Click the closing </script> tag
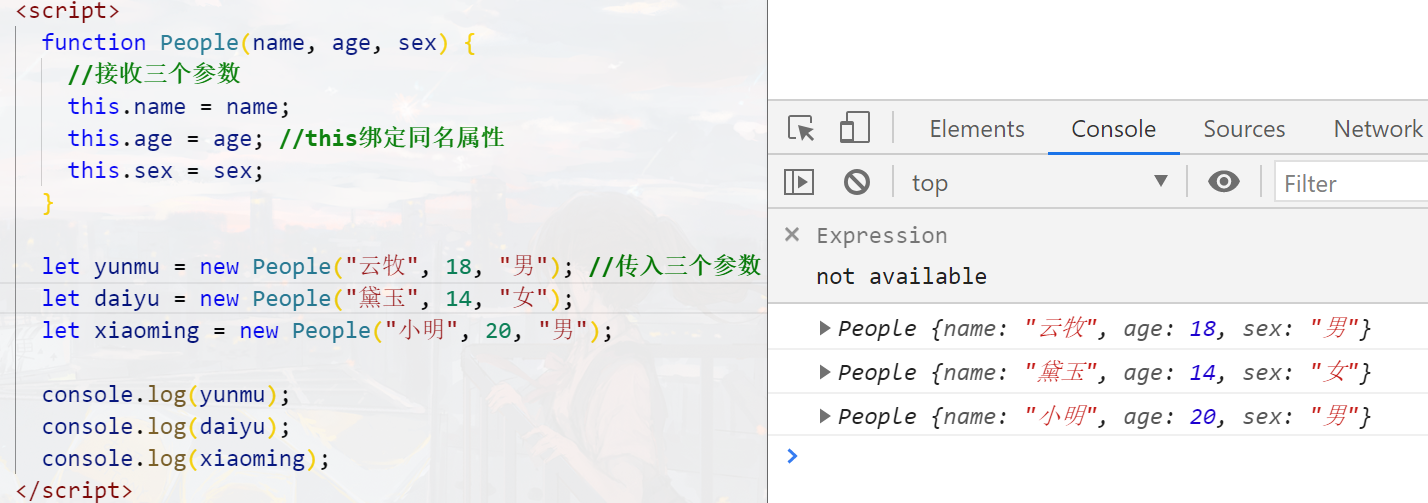1428x503 pixels. (x=75, y=491)
